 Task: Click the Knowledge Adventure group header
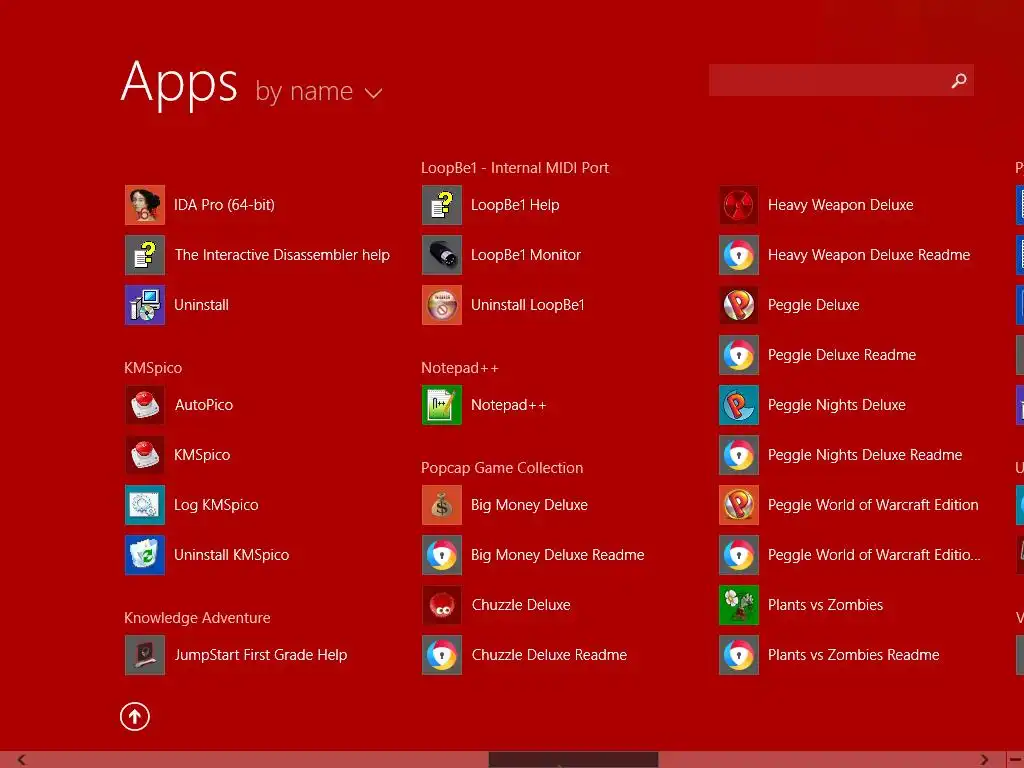197,618
